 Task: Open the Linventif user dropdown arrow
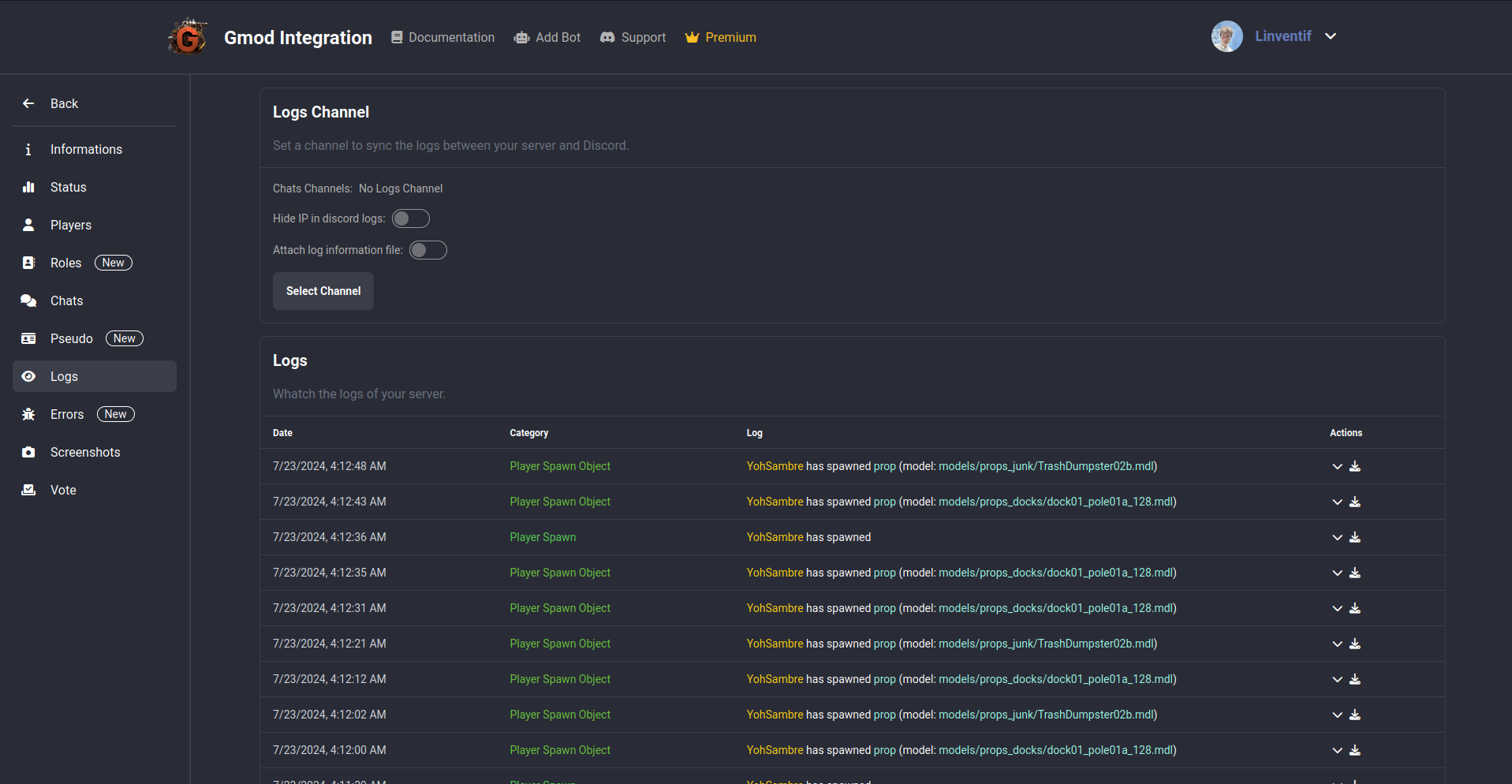(1331, 36)
